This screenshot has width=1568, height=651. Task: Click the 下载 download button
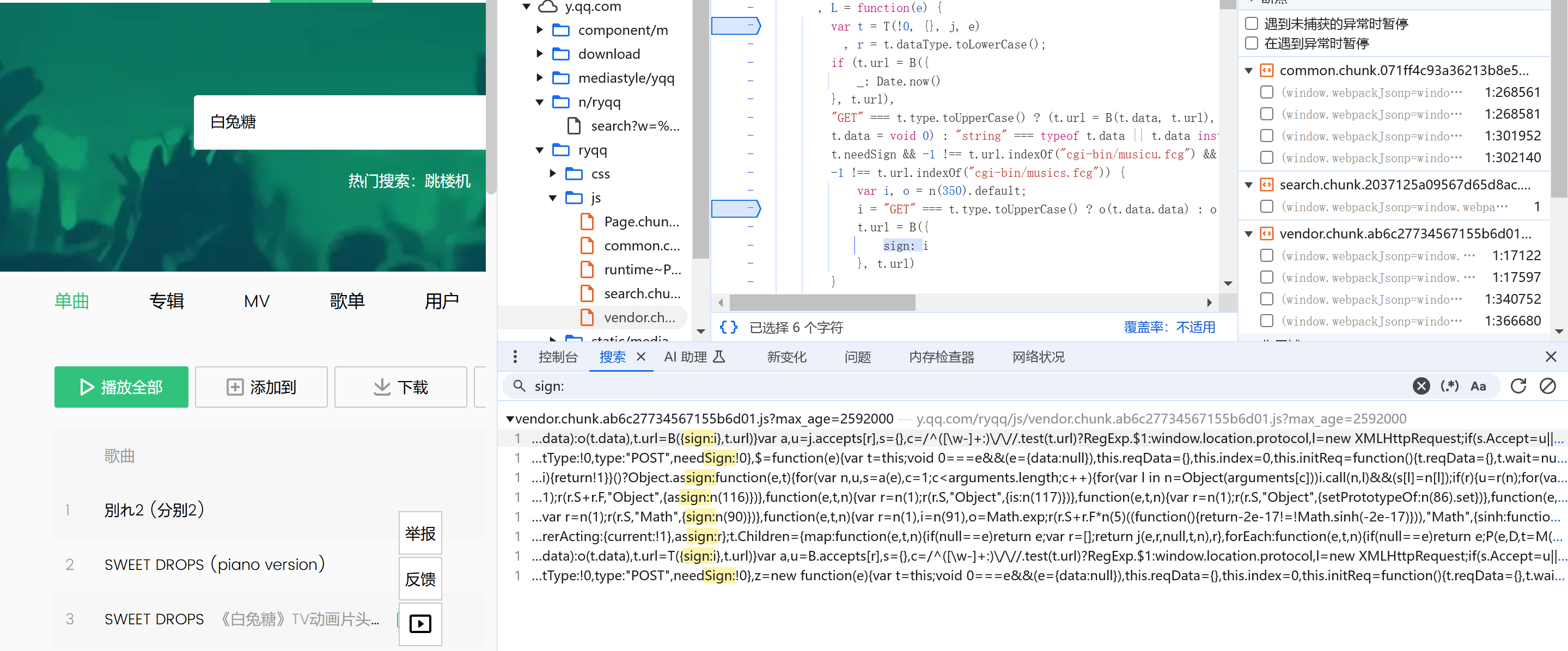pos(400,387)
